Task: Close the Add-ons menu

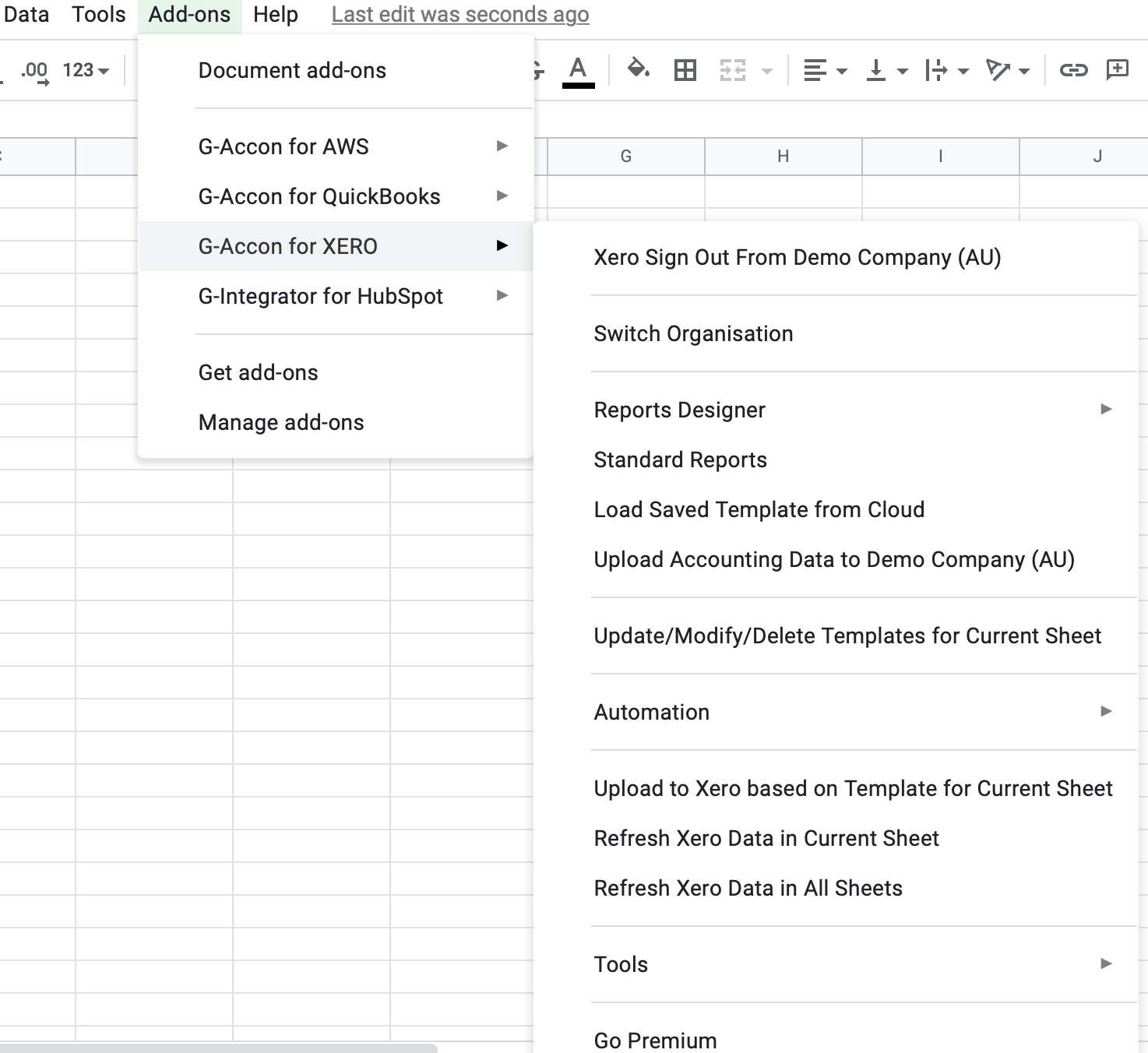Action: (190, 14)
